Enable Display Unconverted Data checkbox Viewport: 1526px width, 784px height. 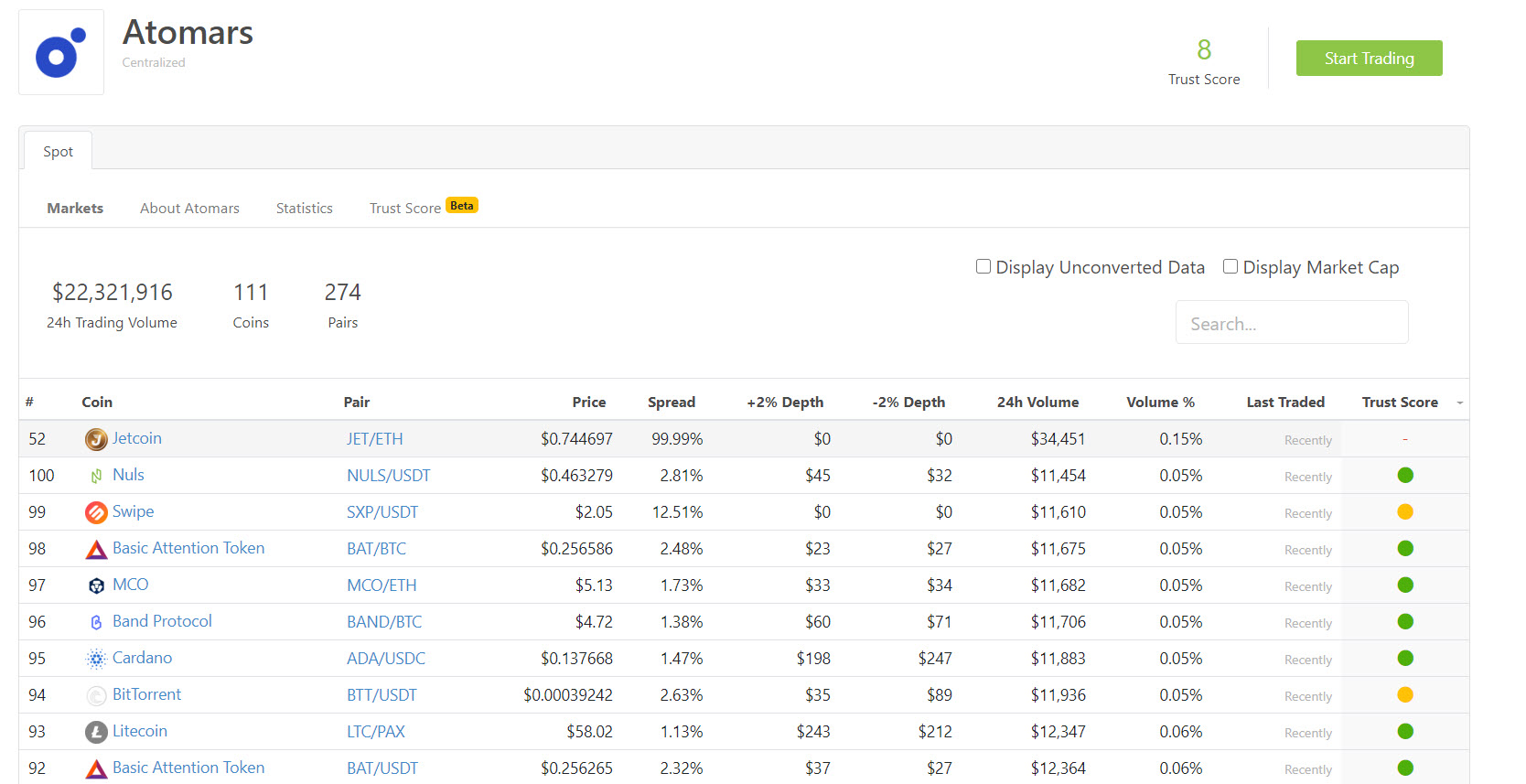tap(983, 266)
